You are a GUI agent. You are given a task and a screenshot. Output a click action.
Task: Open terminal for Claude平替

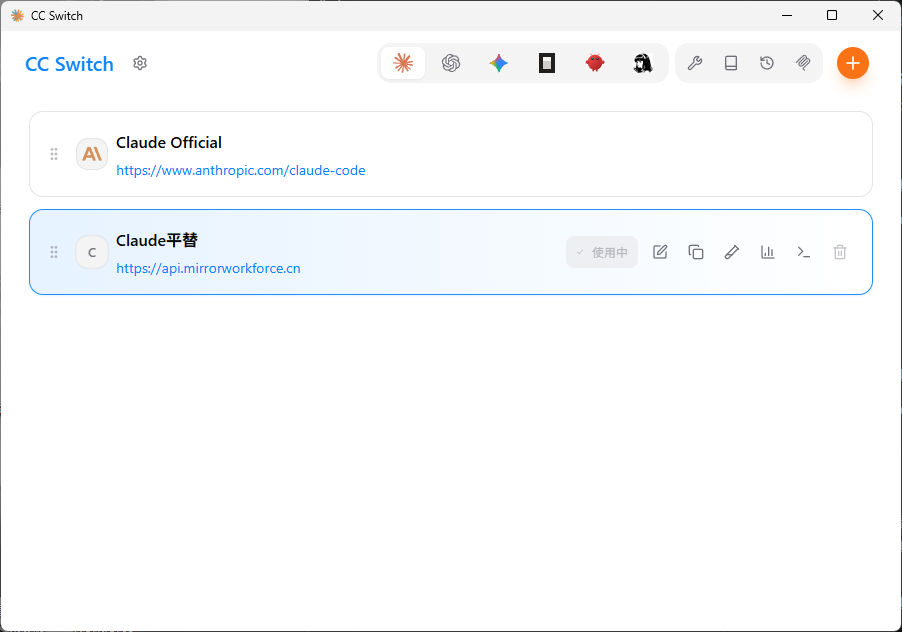pos(804,252)
